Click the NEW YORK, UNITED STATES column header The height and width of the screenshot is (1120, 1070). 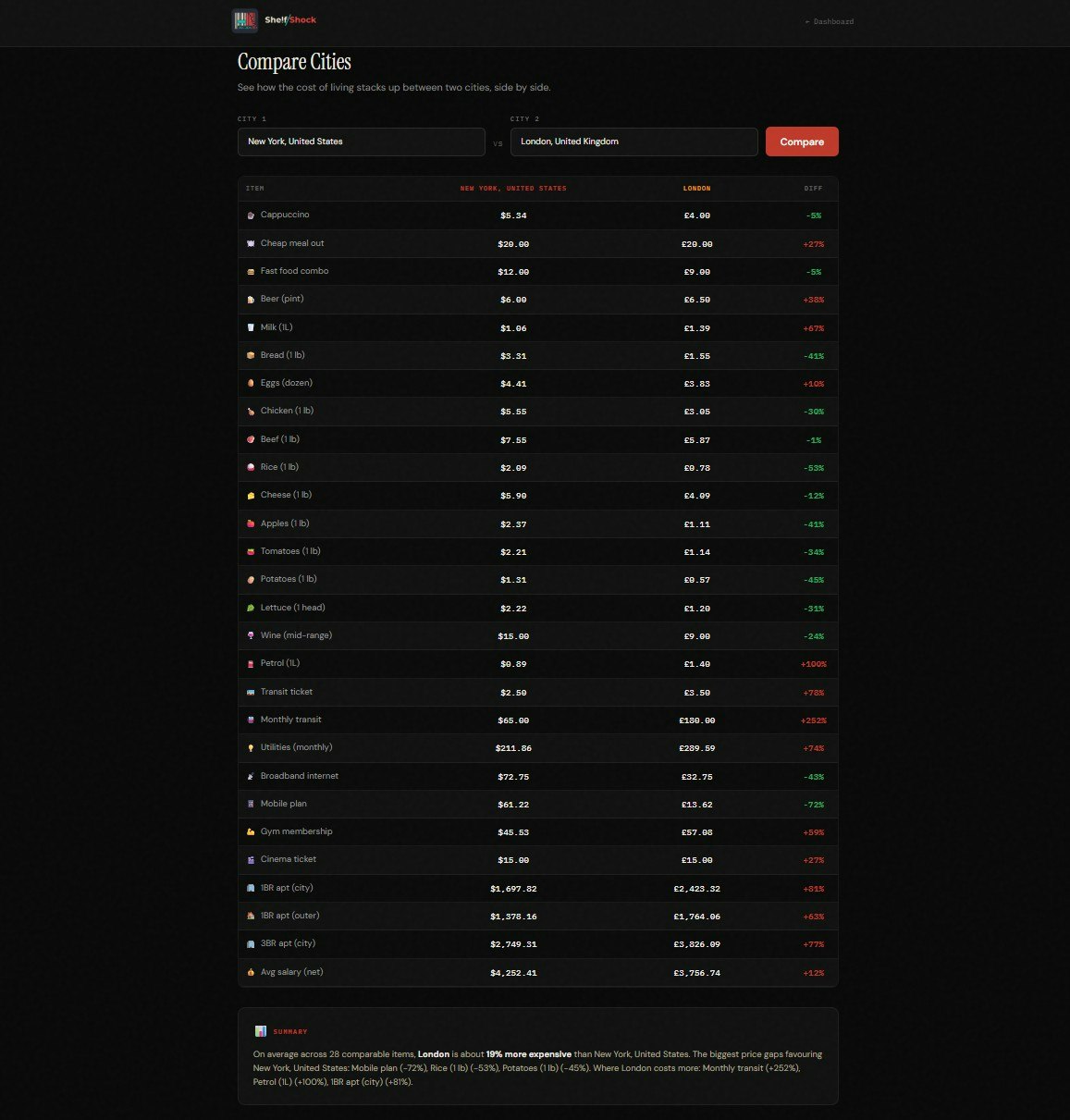[x=513, y=189]
